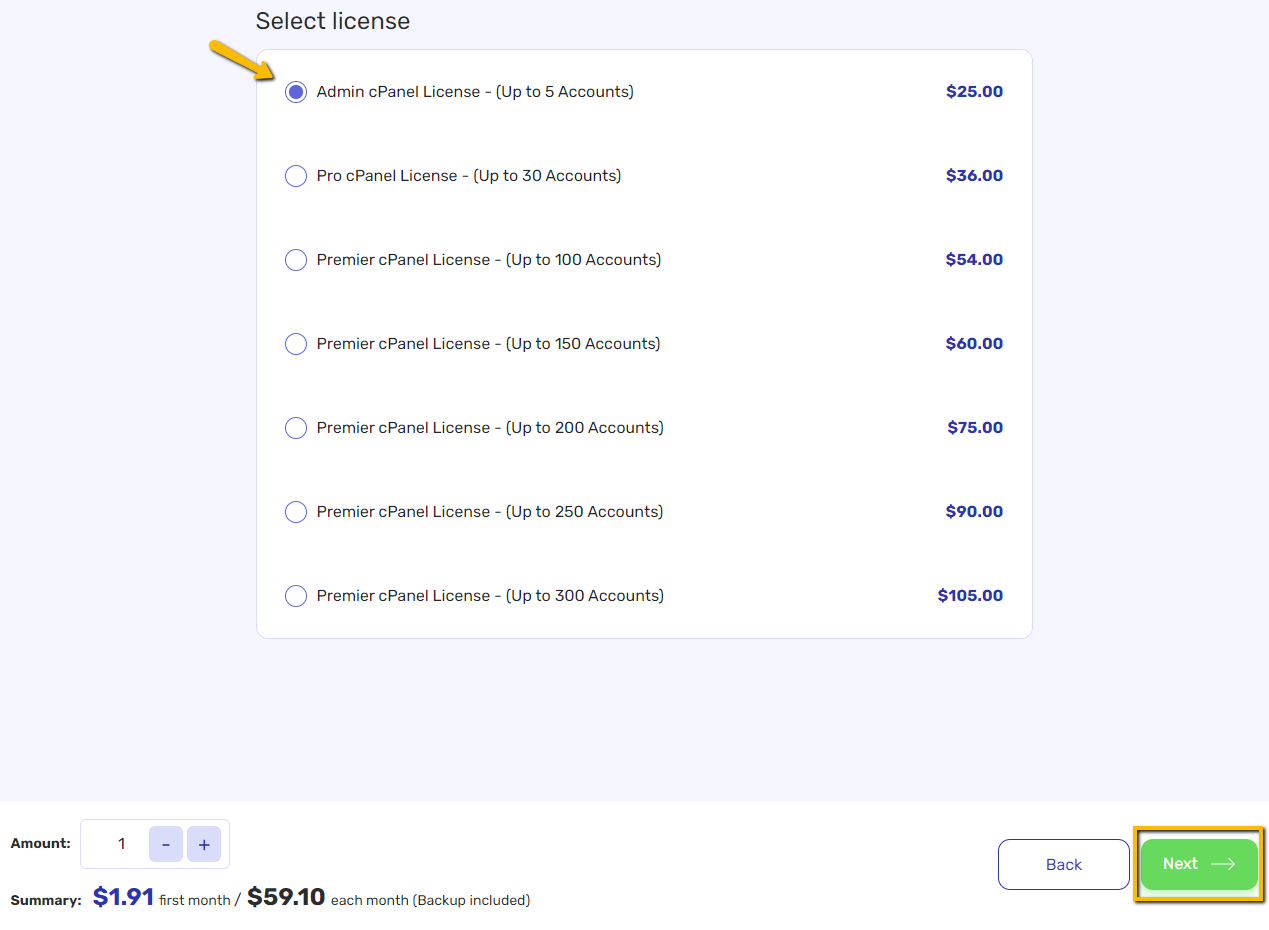Select Premier license for 250 Accounts

[296, 512]
